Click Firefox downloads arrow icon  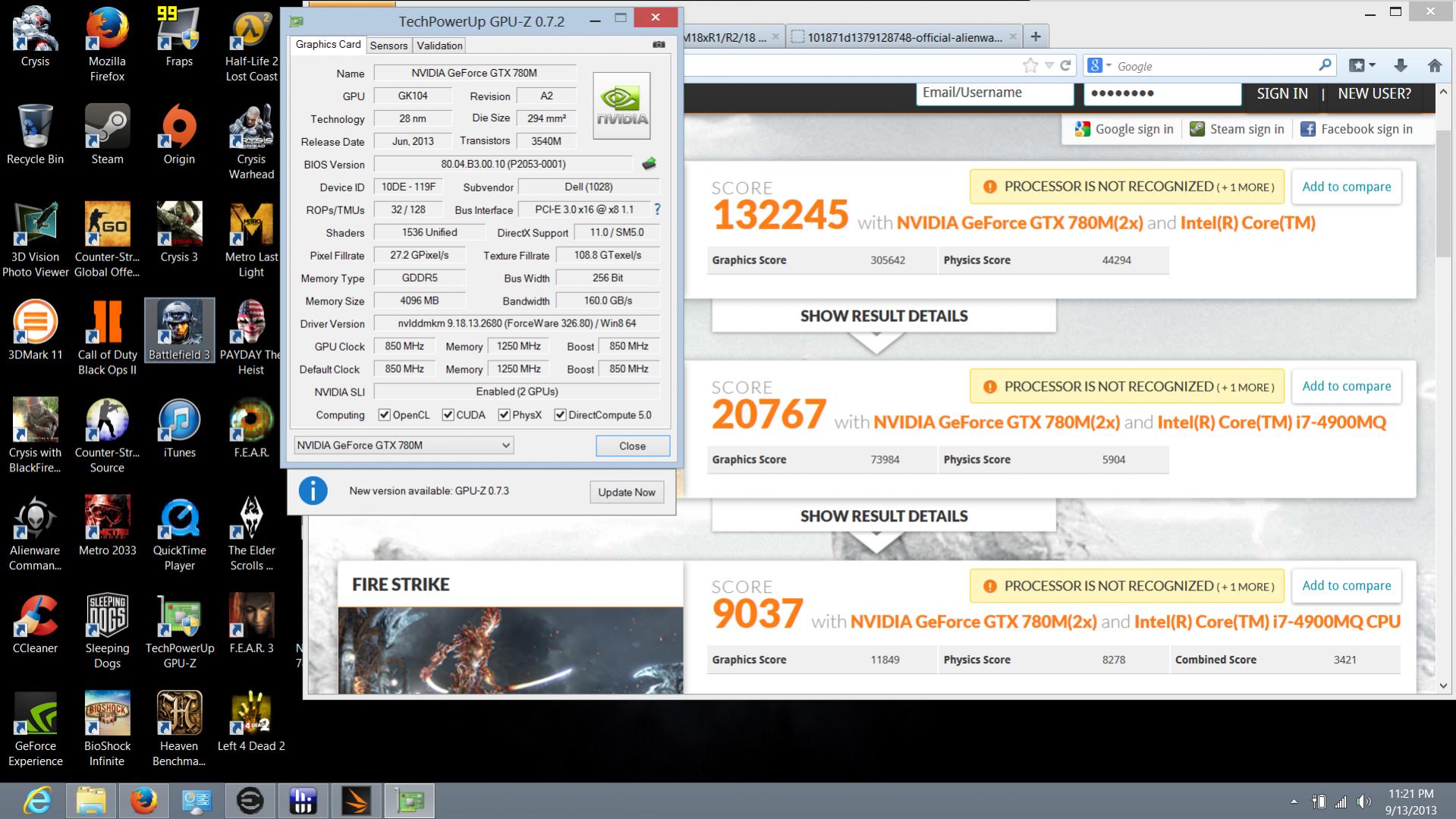pyautogui.click(x=1400, y=66)
